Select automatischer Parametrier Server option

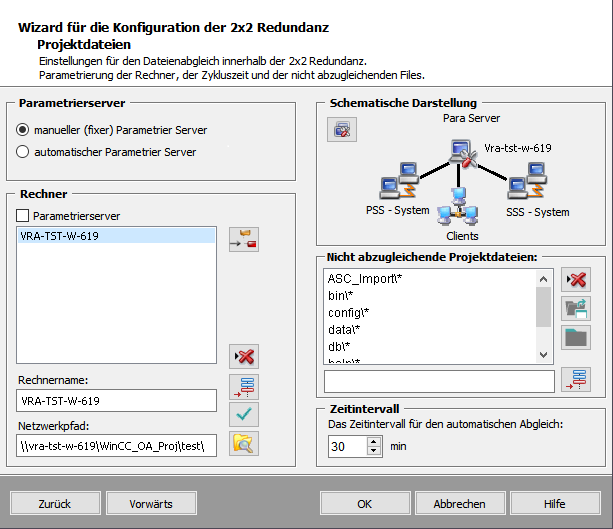(x=24, y=152)
